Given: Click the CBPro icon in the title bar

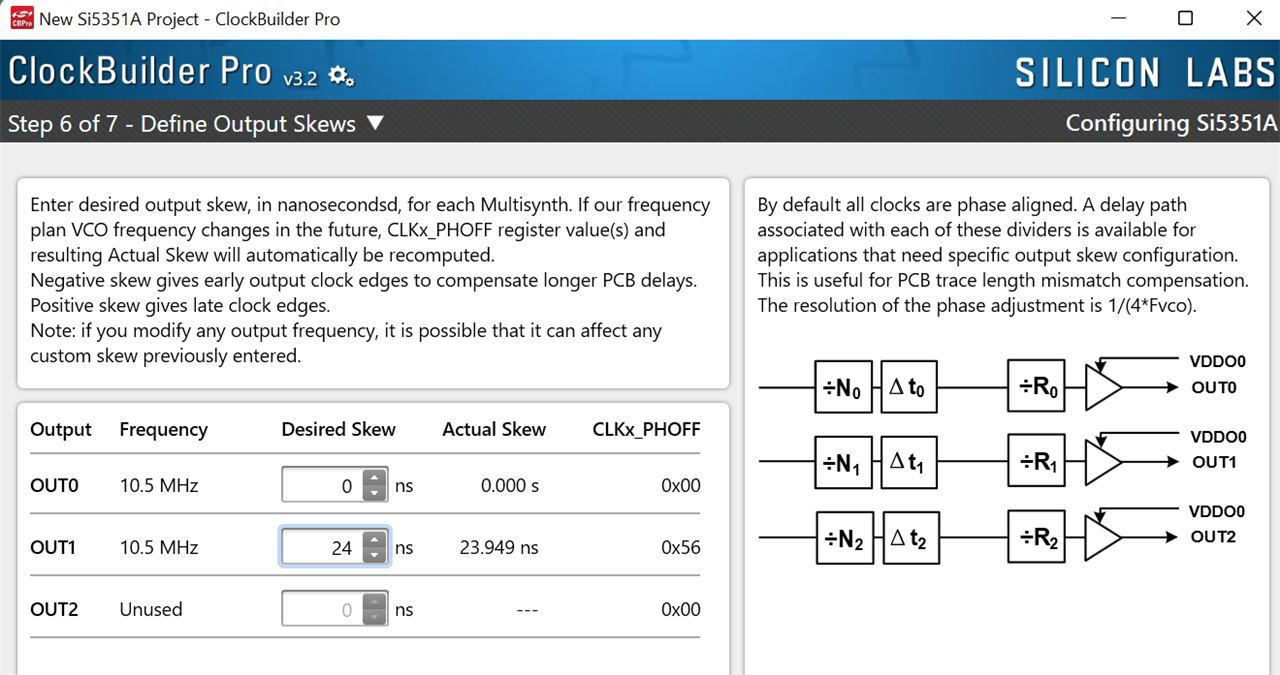Looking at the screenshot, I should tap(21, 18).
